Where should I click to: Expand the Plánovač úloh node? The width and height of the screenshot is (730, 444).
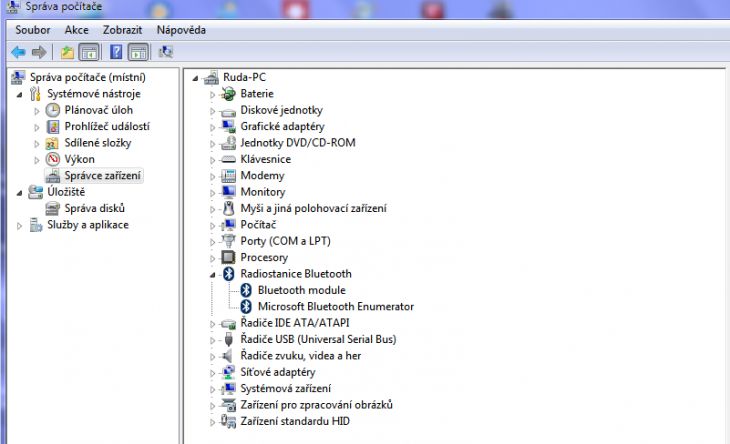pos(36,111)
